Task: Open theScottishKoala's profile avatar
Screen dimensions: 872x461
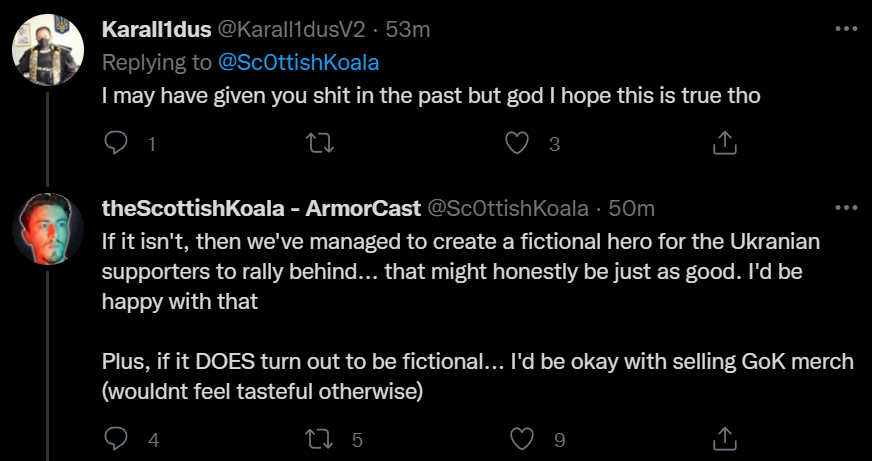Action: 47,229
